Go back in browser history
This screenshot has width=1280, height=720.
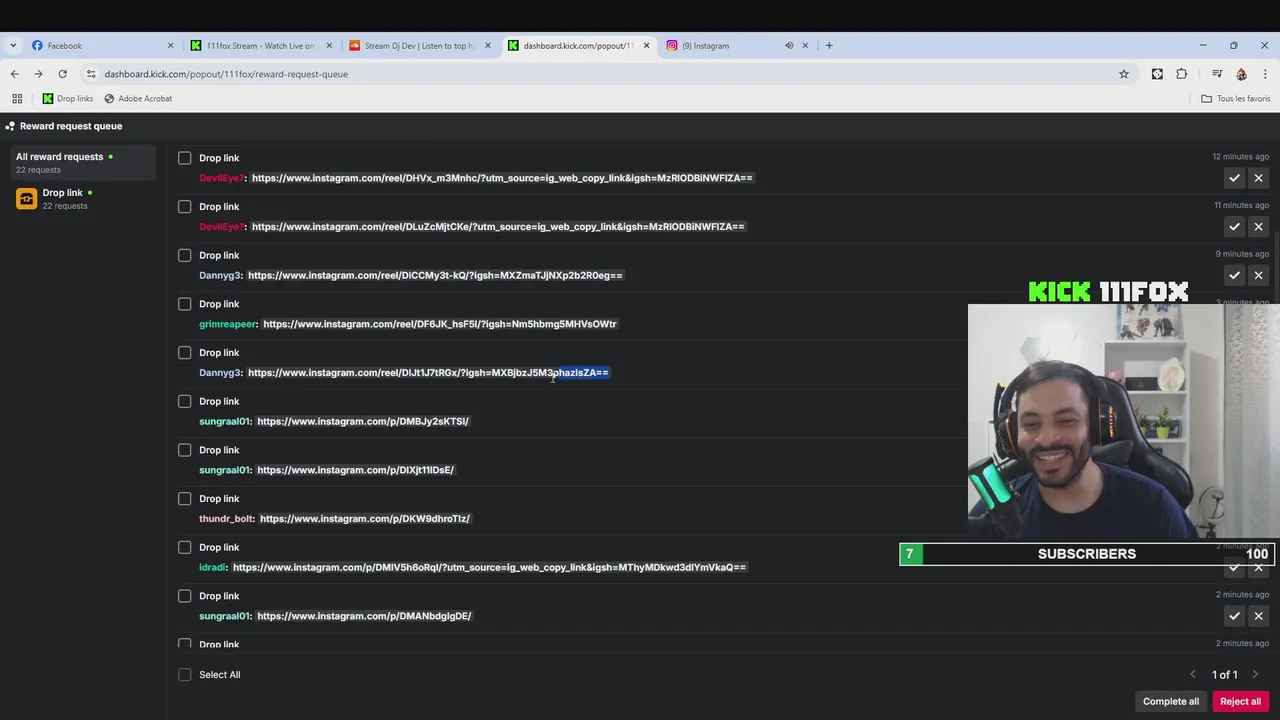tap(14, 74)
